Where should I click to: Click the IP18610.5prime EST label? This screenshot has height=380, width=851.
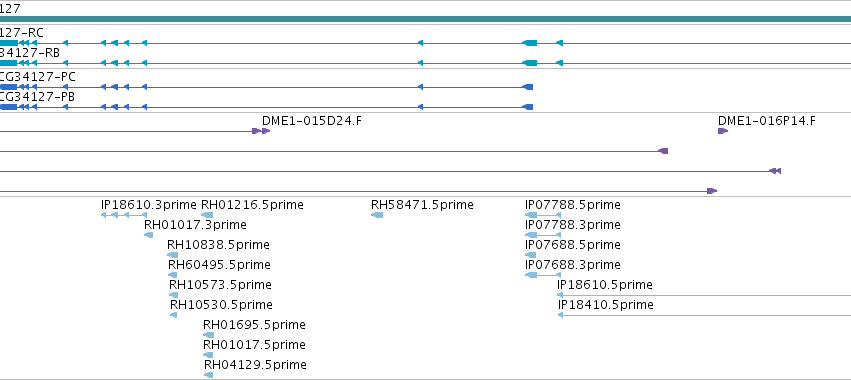point(605,285)
